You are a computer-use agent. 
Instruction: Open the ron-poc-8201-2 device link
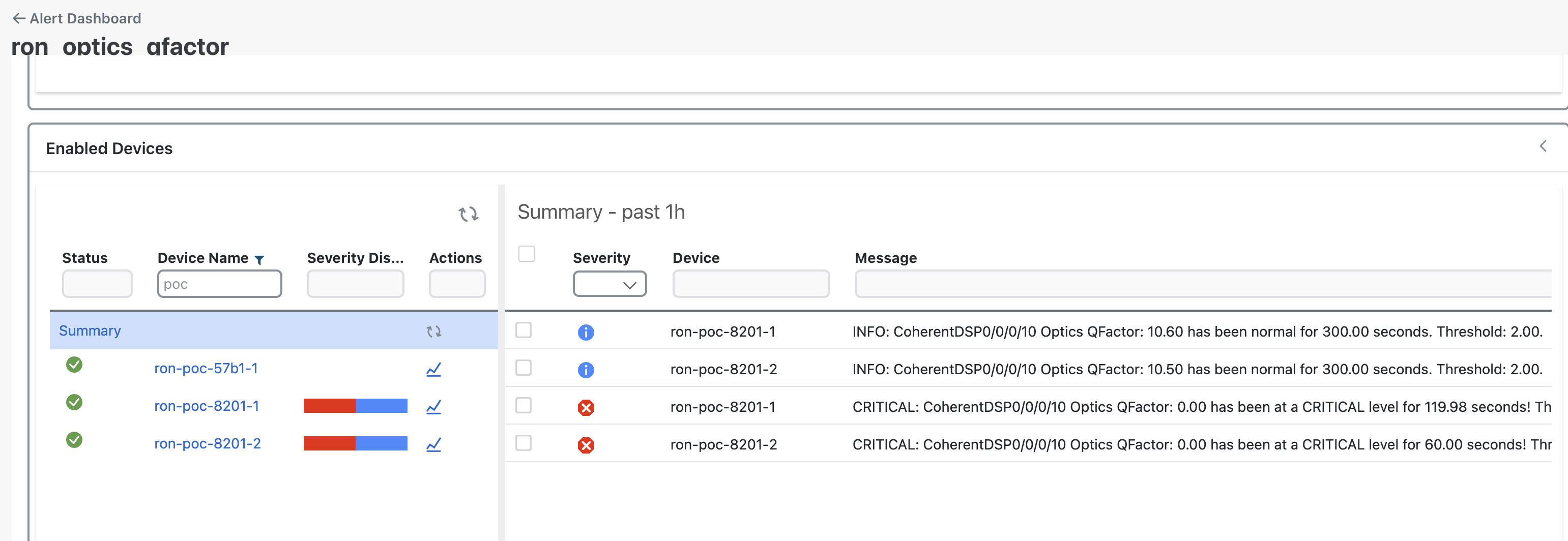[207, 444]
